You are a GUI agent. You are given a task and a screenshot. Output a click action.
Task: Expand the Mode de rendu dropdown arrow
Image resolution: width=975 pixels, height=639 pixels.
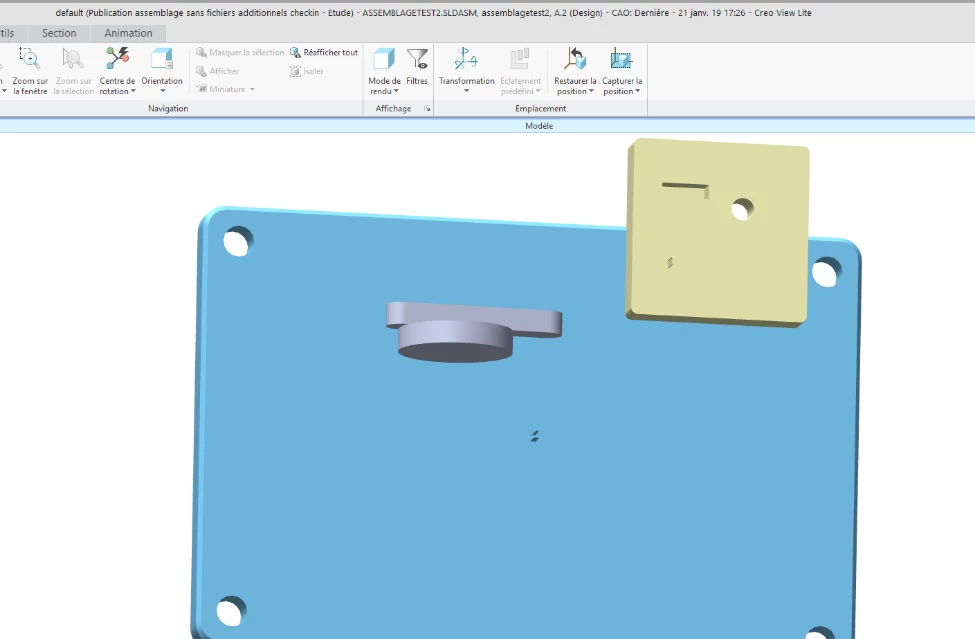[x=396, y=91]
